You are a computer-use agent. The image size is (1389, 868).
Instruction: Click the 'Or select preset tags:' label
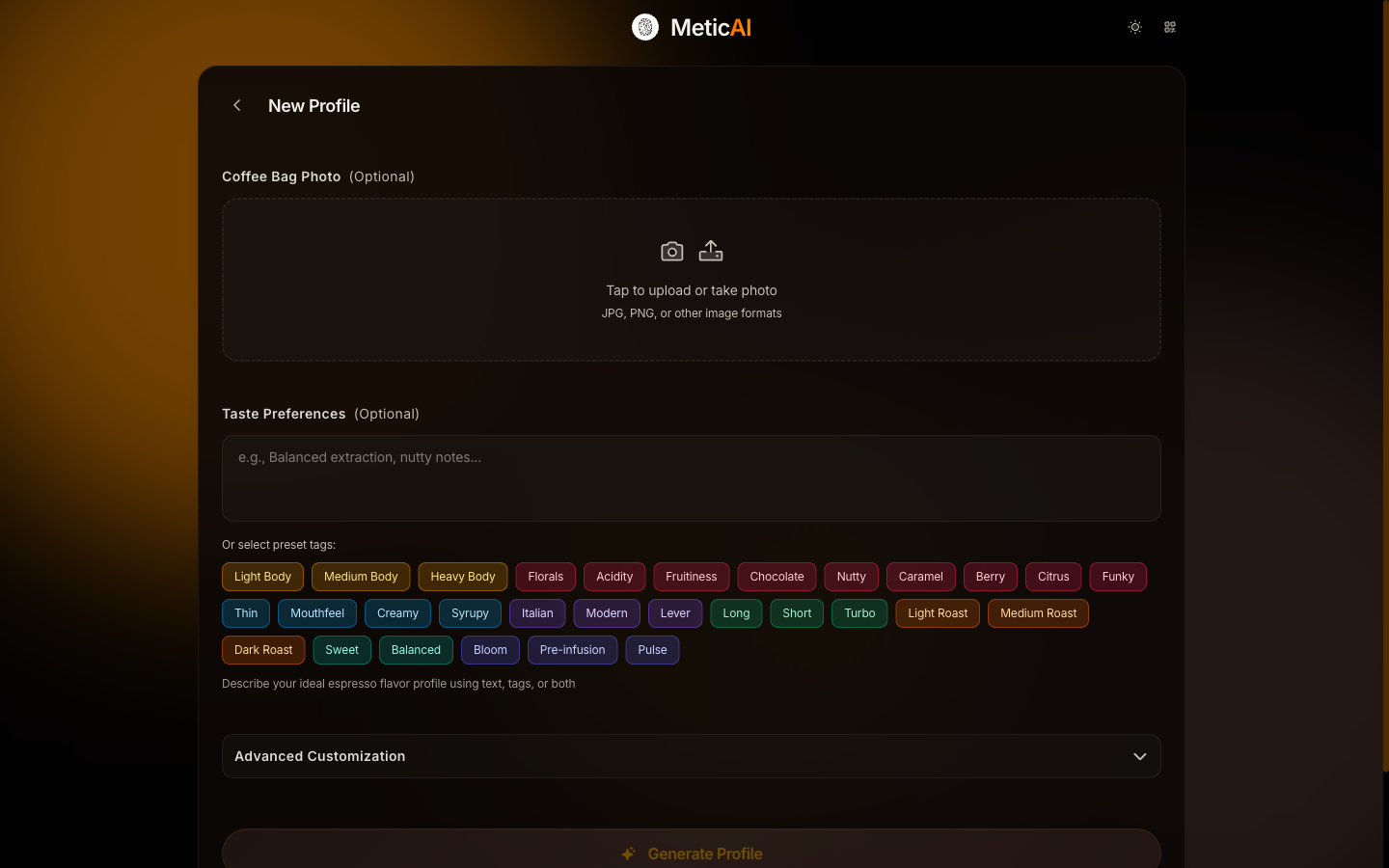pos(279,545)
